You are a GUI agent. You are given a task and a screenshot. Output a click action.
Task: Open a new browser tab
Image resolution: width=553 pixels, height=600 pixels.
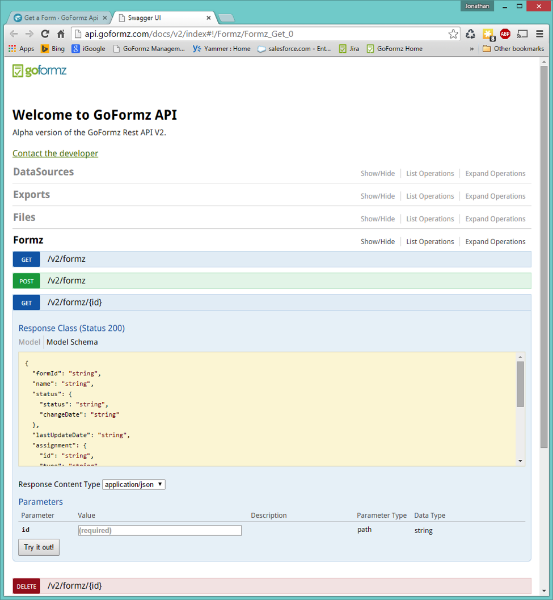click(226, 18)
